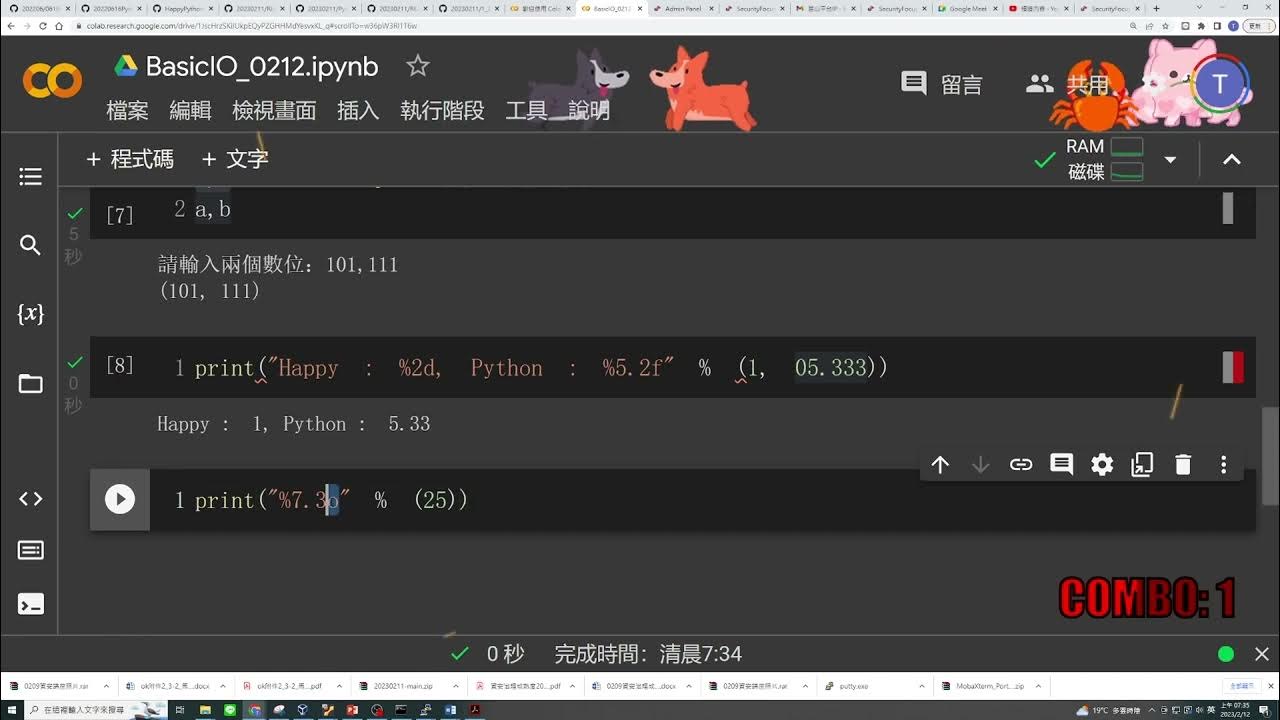Open the 檔案 menu

click(x=127, y=111)
